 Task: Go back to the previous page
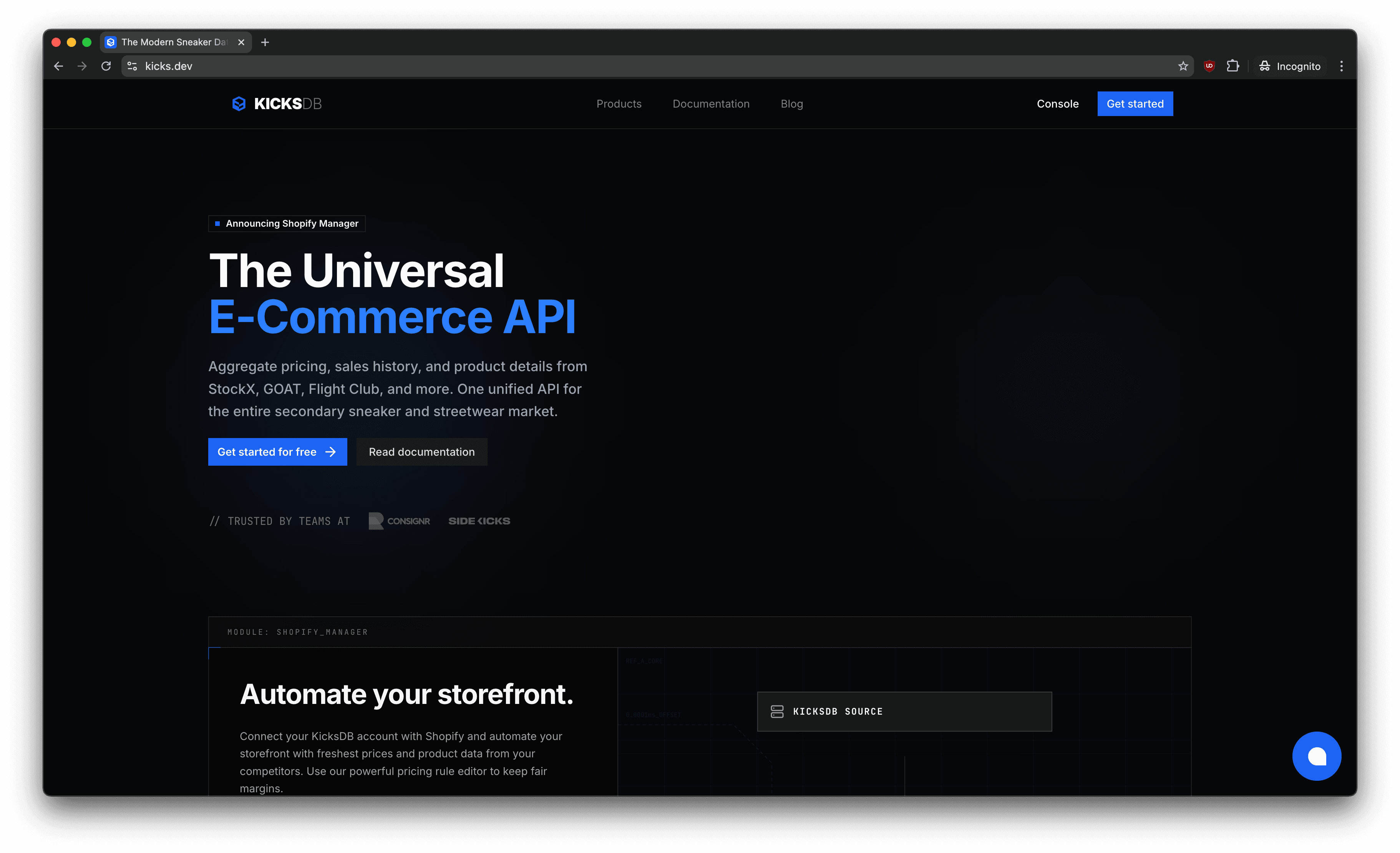click(x=58, y=66)
